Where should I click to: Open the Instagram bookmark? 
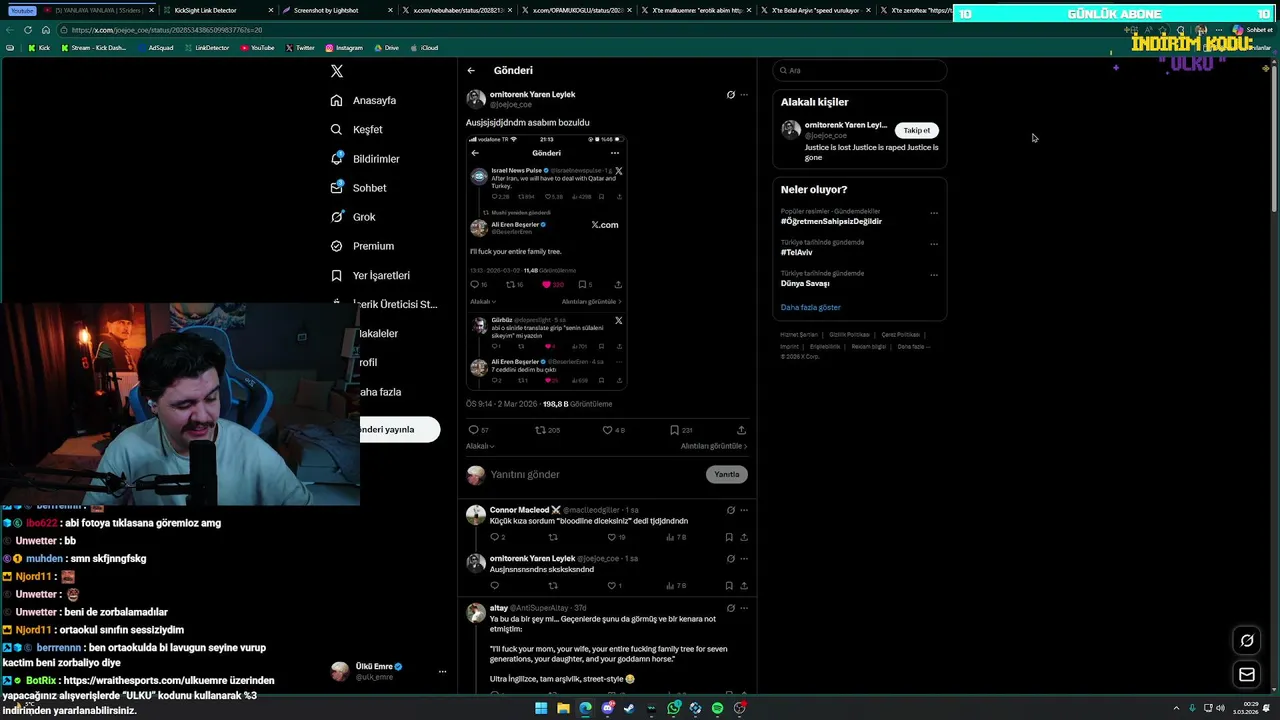(x=344, y=48)
